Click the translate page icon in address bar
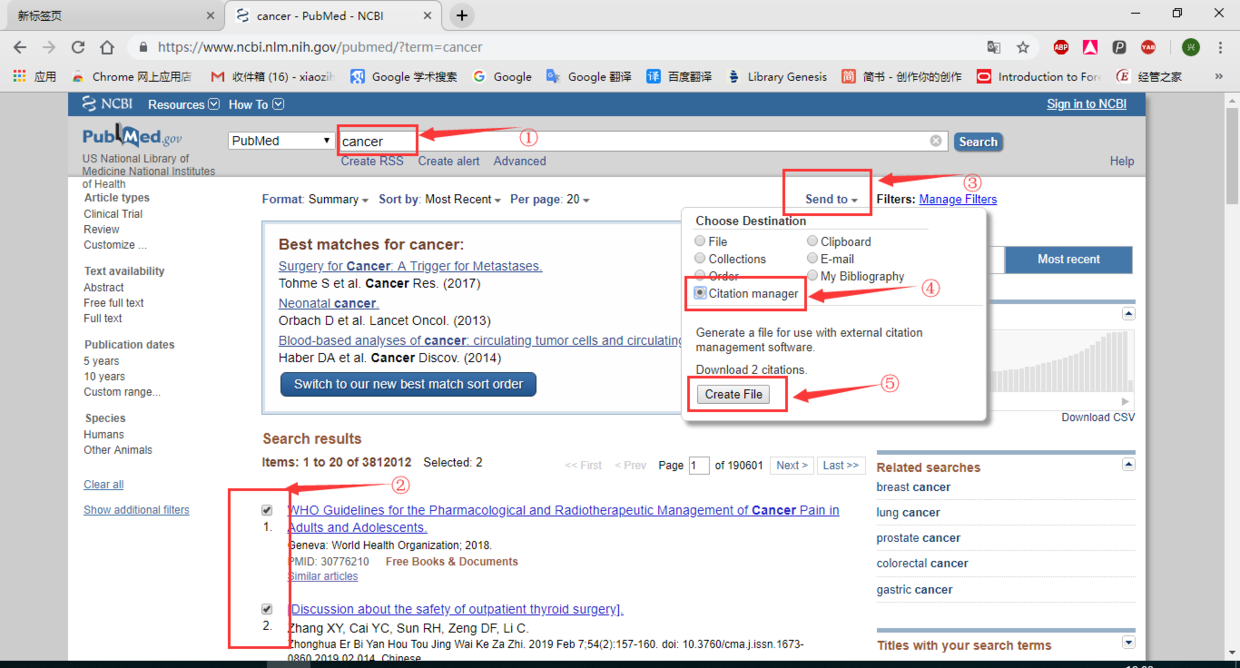The image size is (1240, 668). (x=994, y=47)
